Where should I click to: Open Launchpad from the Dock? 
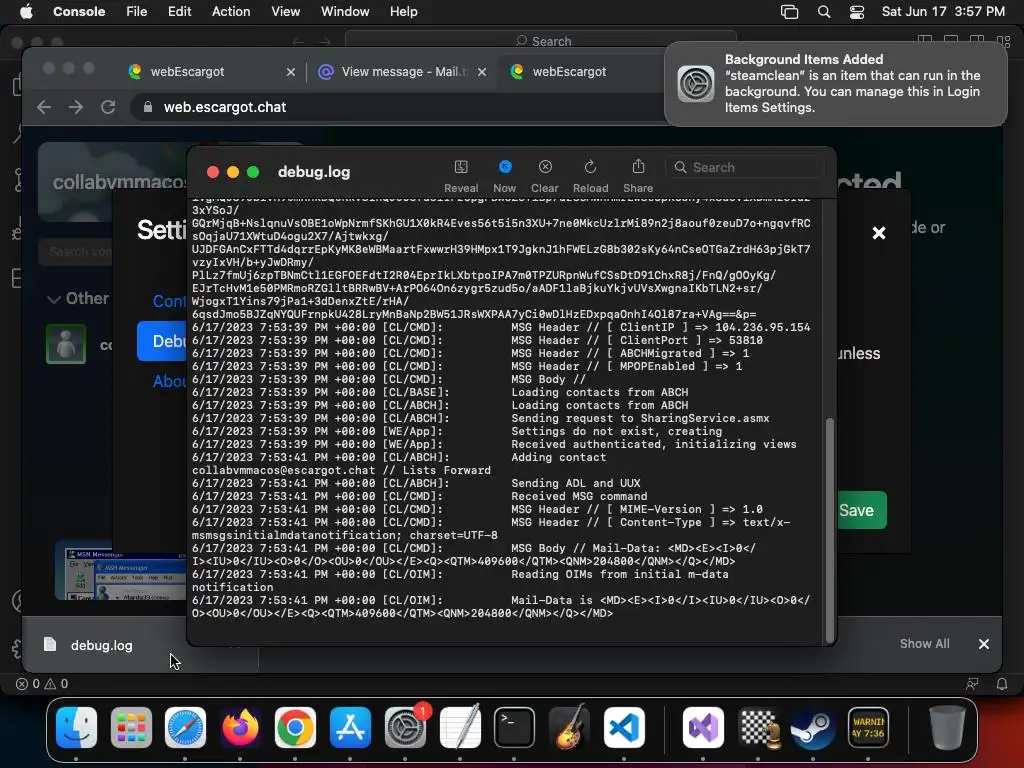[x=131, y=727]
